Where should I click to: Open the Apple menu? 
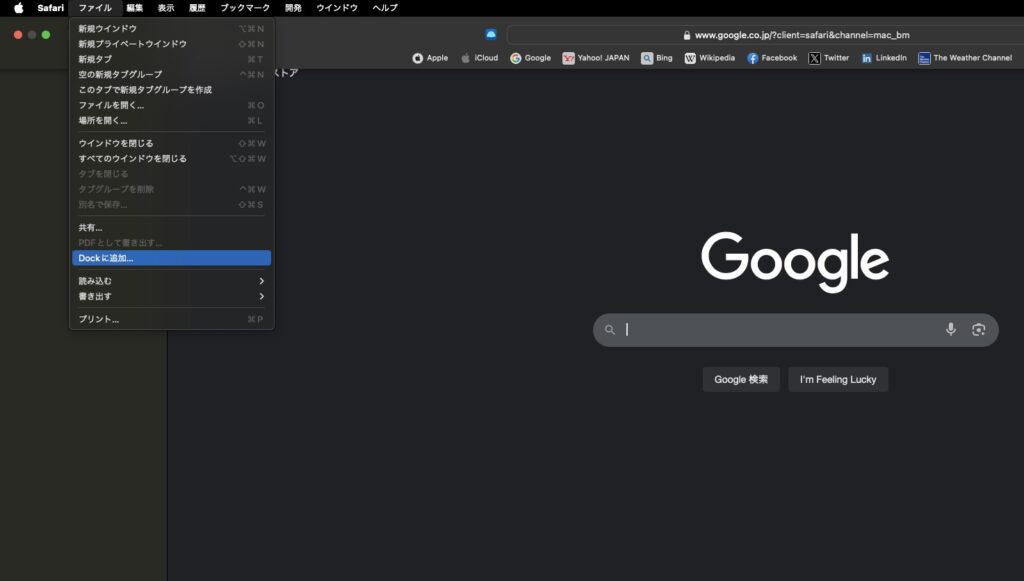(19, 8)
